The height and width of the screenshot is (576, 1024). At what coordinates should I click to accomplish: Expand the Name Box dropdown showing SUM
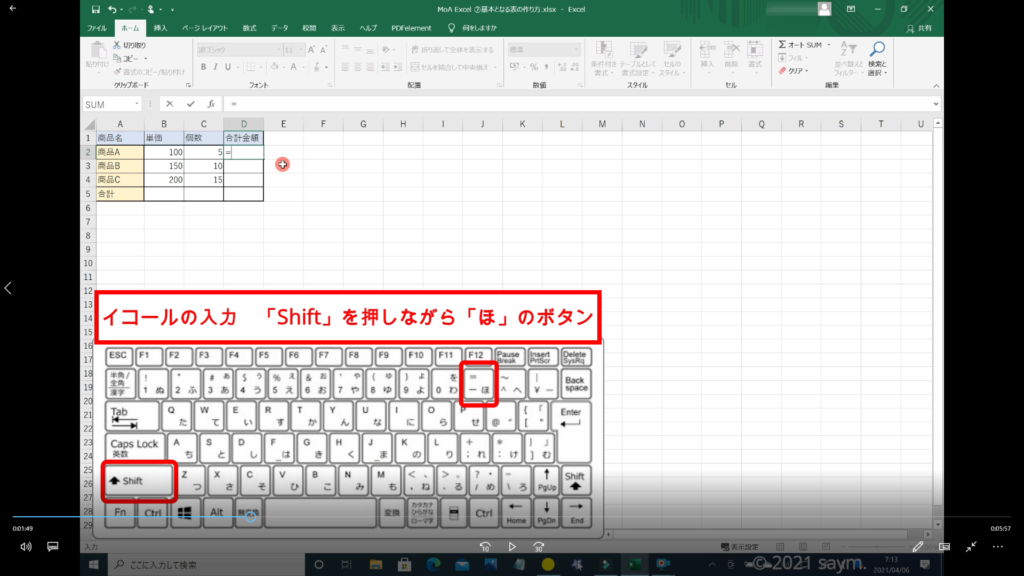(136, 104)
